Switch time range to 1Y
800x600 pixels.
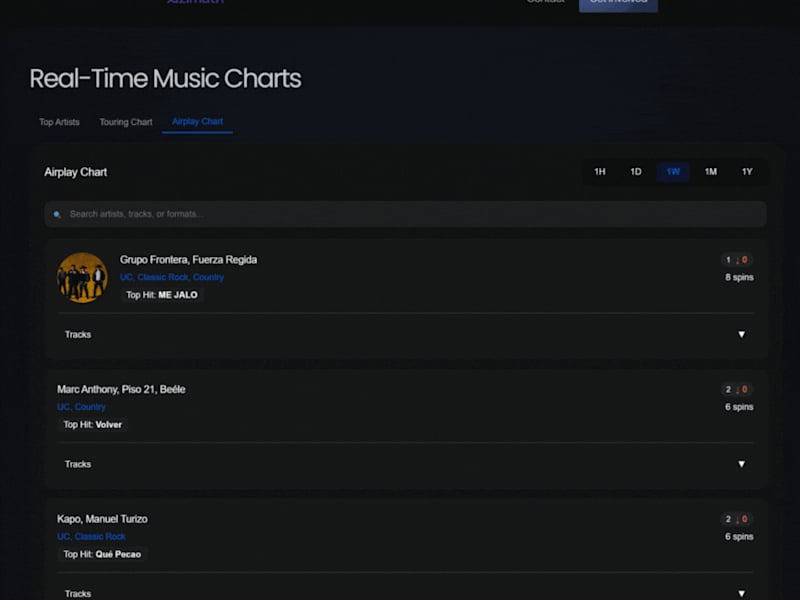[x=747, y=172]
